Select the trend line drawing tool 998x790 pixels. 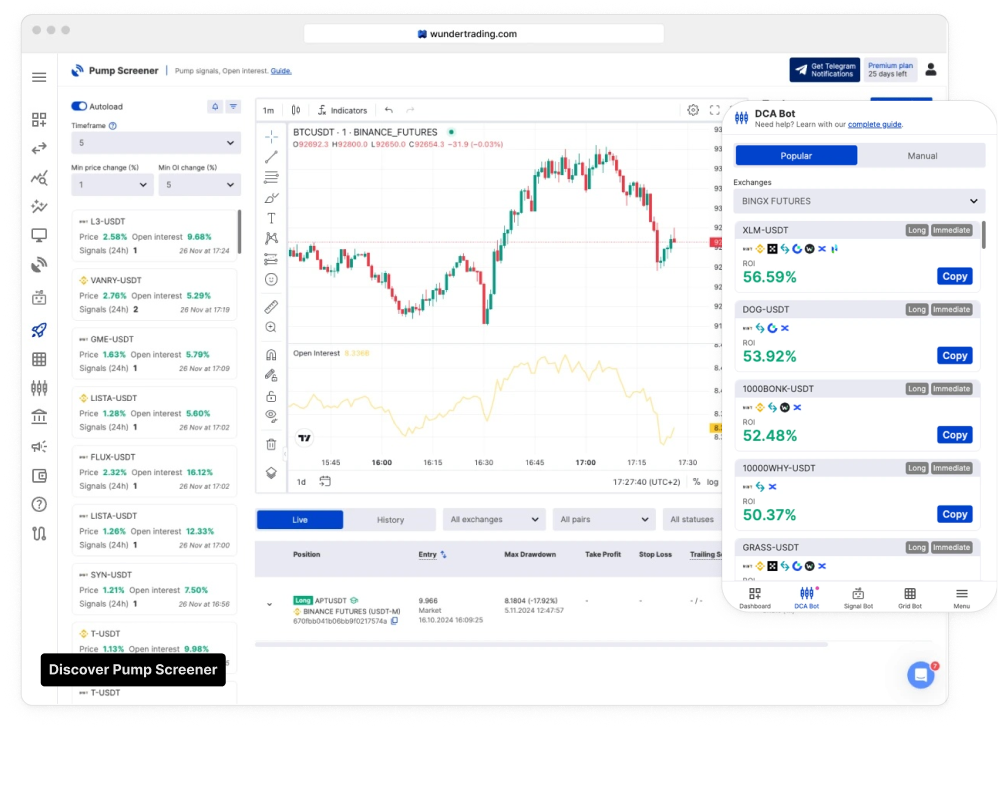(271, 157)
